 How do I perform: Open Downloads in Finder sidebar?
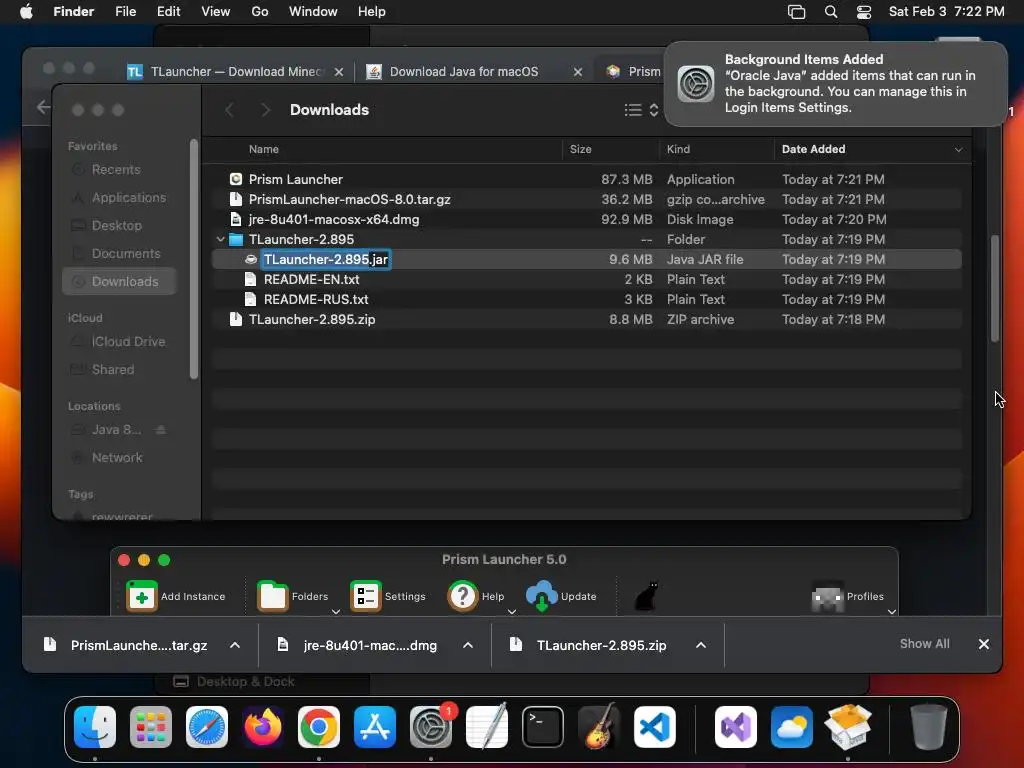(119, 281)
